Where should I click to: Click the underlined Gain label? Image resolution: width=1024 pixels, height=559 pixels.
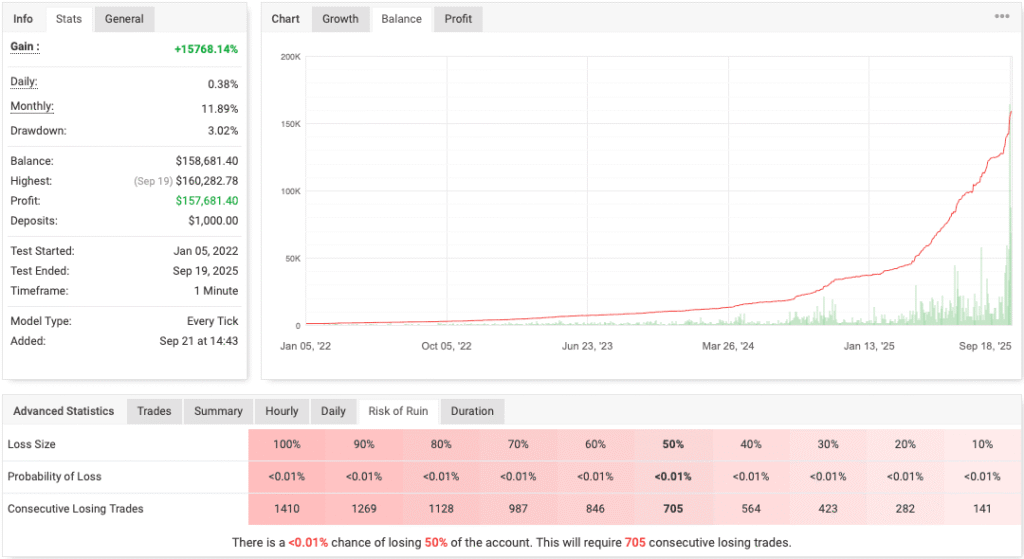(25, 47)
